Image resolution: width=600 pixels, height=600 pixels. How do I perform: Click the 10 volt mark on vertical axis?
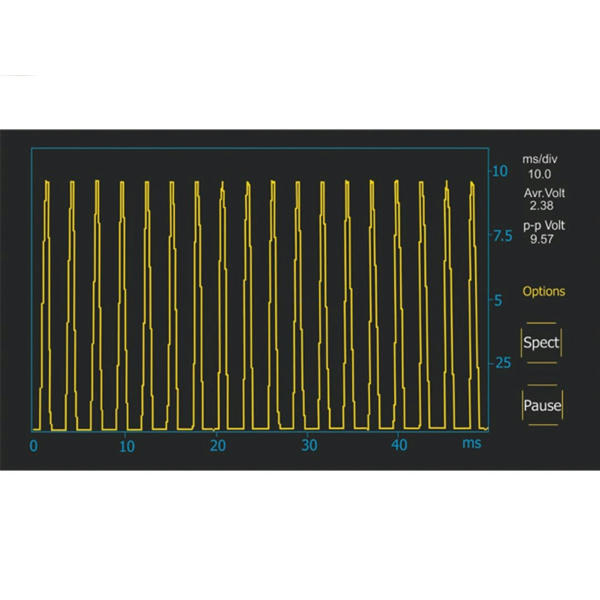point(499,171)
